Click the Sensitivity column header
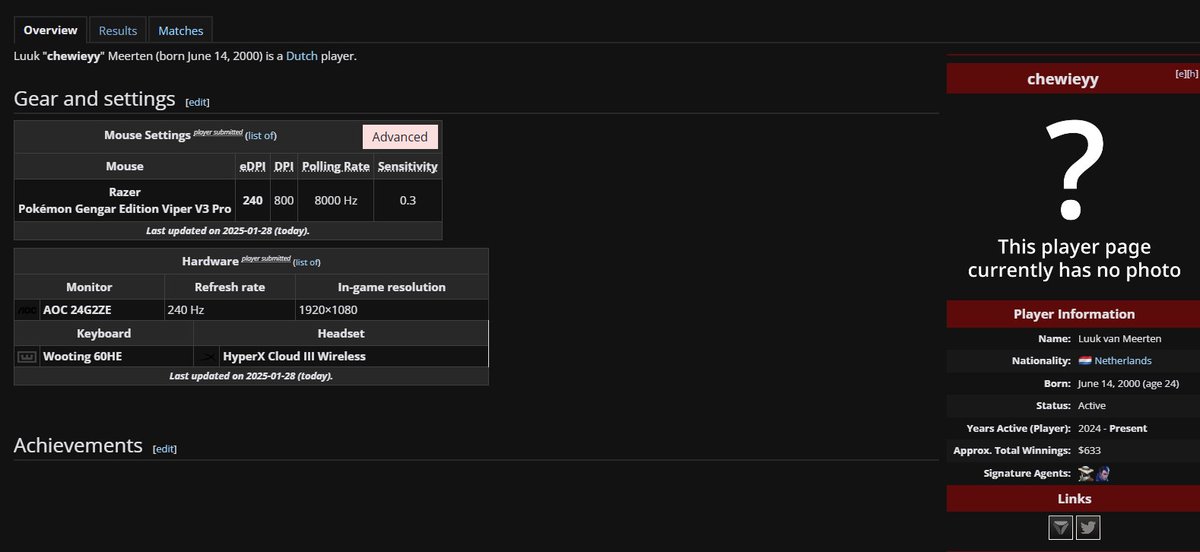 click(408, 166)
